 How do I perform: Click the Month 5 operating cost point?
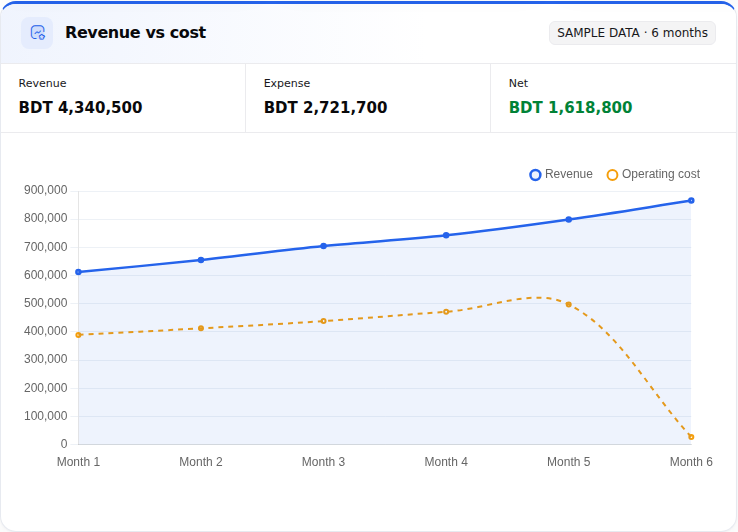[x=569, y=305]
